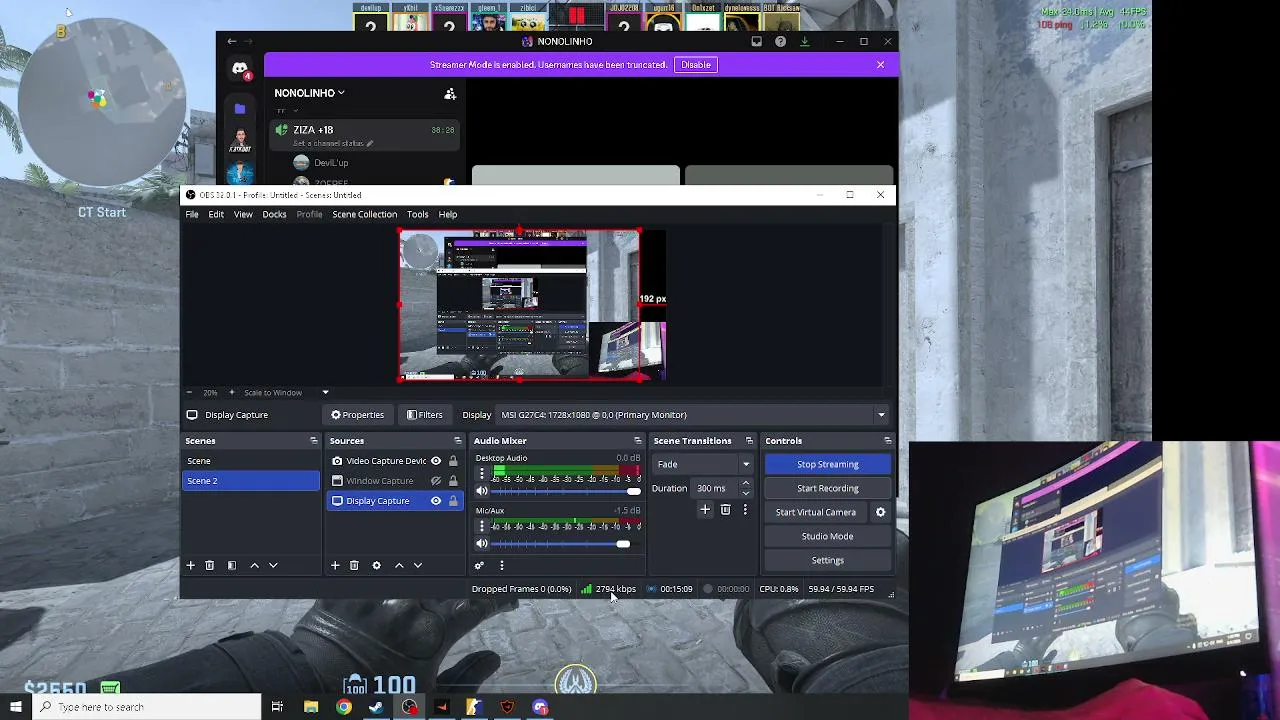Click the Duration 300 ms field
The image size is (1280, 720).
click(716, 489)
